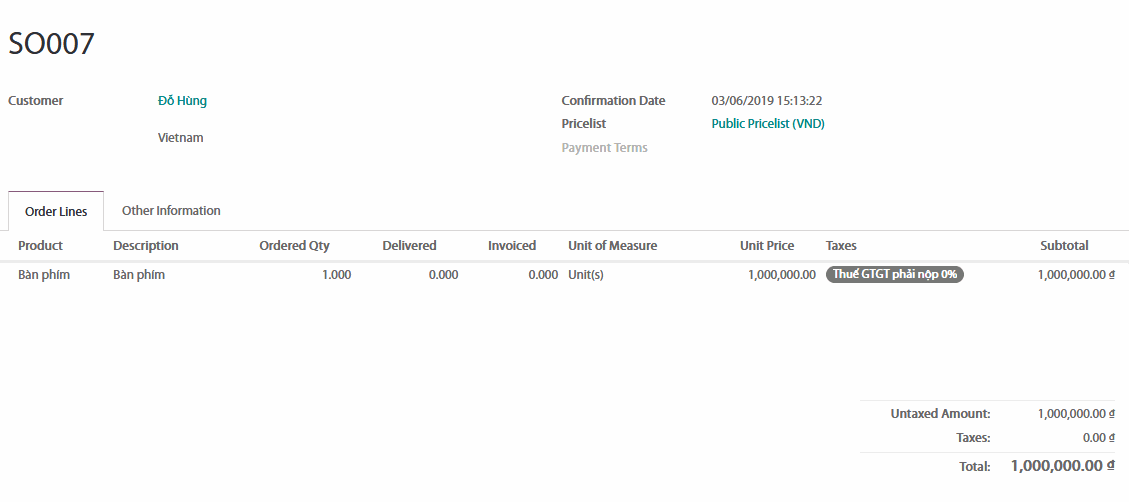Image resolution: width=1129 pixels, height=502 pixels.
Task: Sort by the Invoiced column header
Action: coord(512,246)
